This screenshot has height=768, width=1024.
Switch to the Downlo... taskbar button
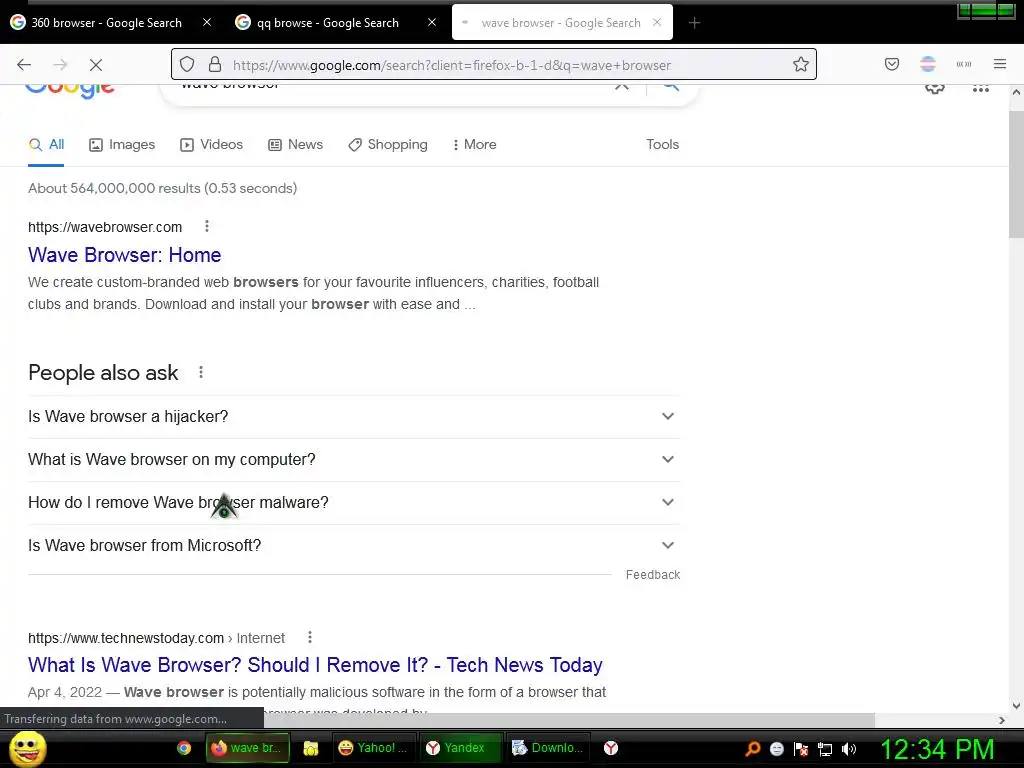(548, 748)
